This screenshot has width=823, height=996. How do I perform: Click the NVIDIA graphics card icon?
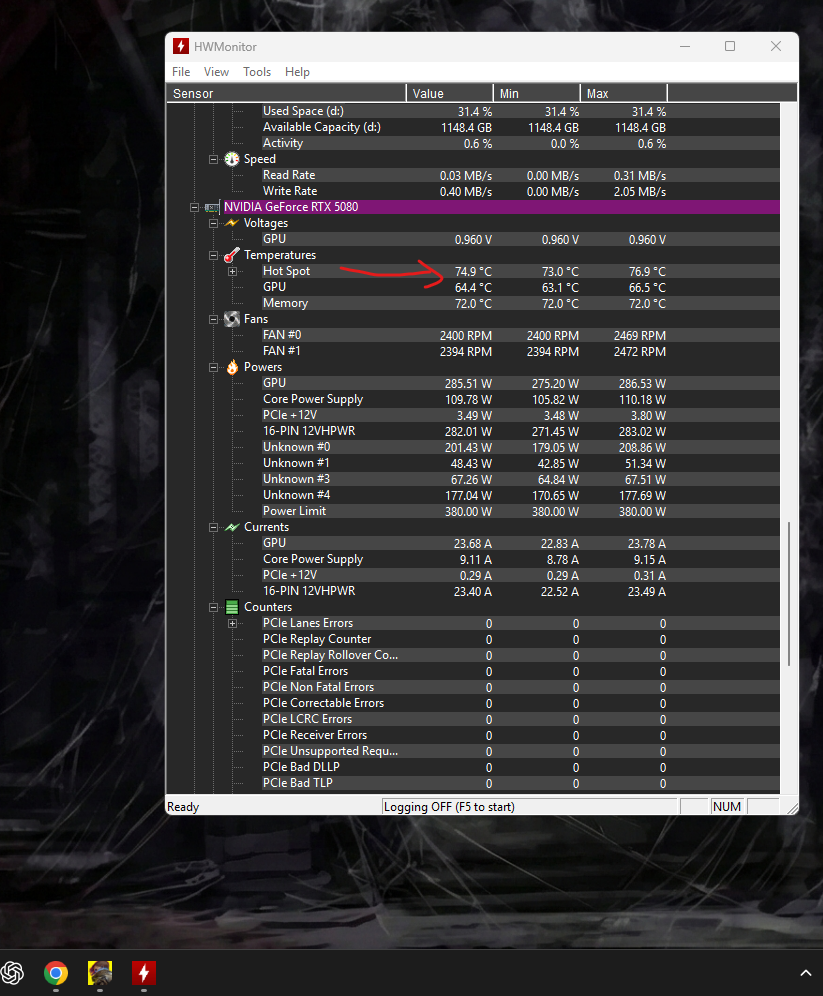point(212,207)
